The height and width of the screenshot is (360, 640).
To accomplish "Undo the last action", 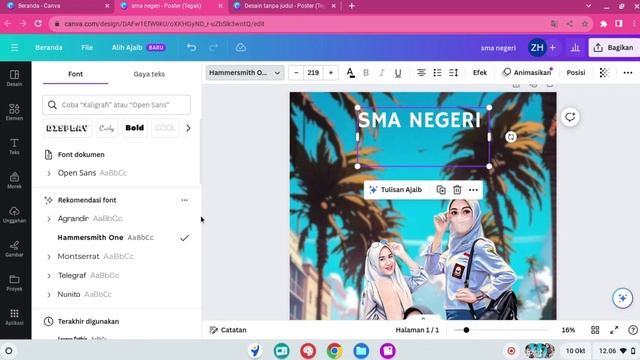I will (x=191, y=48).
